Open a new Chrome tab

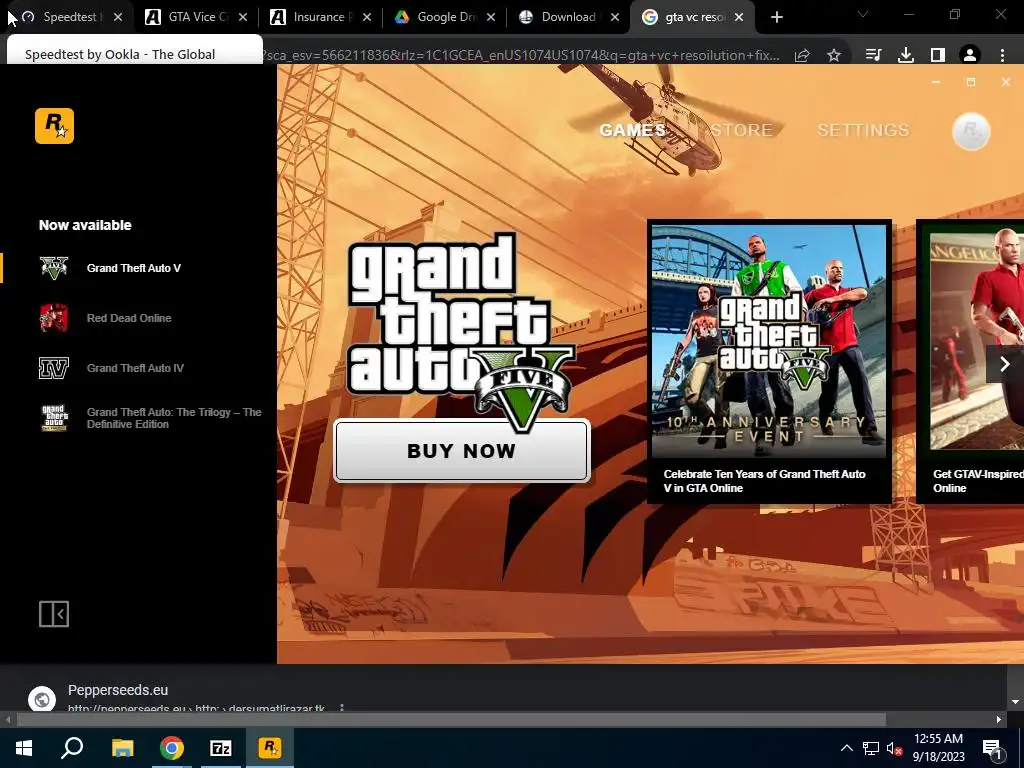[x=776, y=18]
